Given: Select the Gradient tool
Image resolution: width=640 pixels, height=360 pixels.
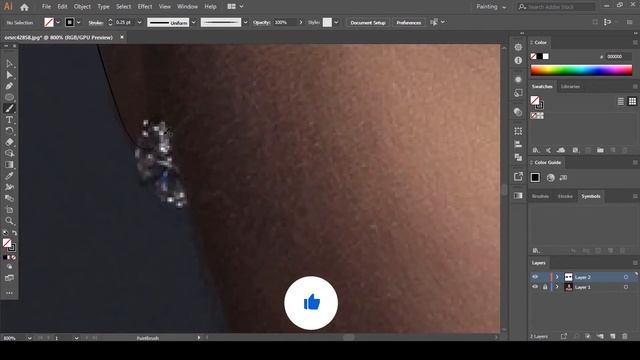Looking at the screenshot, I should pos(9,164).
